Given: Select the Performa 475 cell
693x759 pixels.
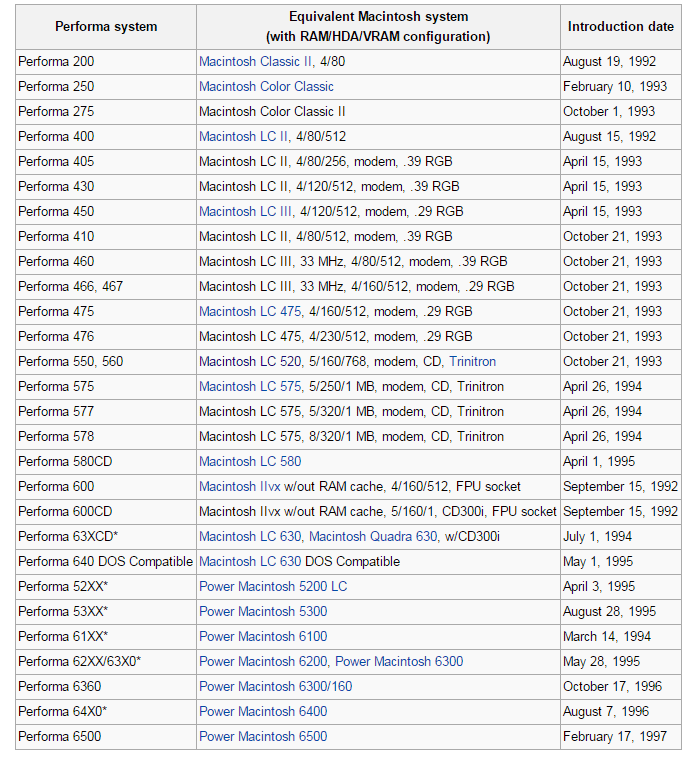Looking at the screenshot, I should [x=106, y=312].
